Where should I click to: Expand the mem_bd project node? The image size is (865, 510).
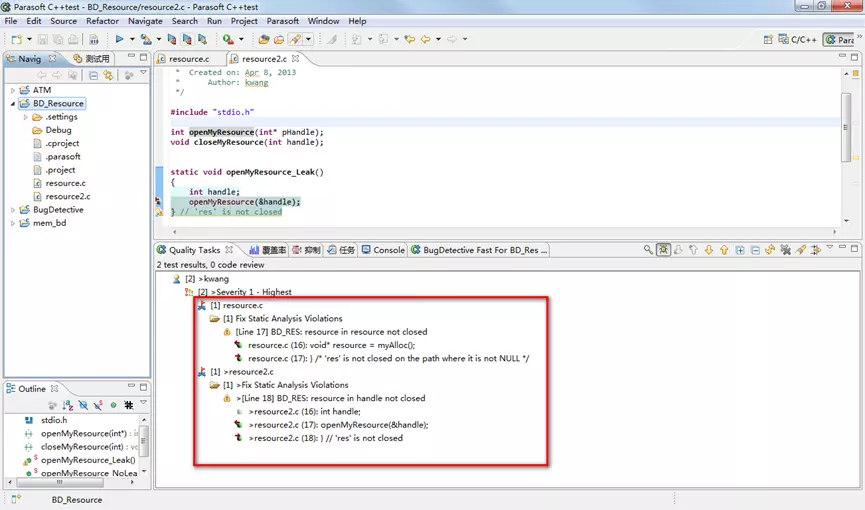pyautogui.click(x=13, y=223)
